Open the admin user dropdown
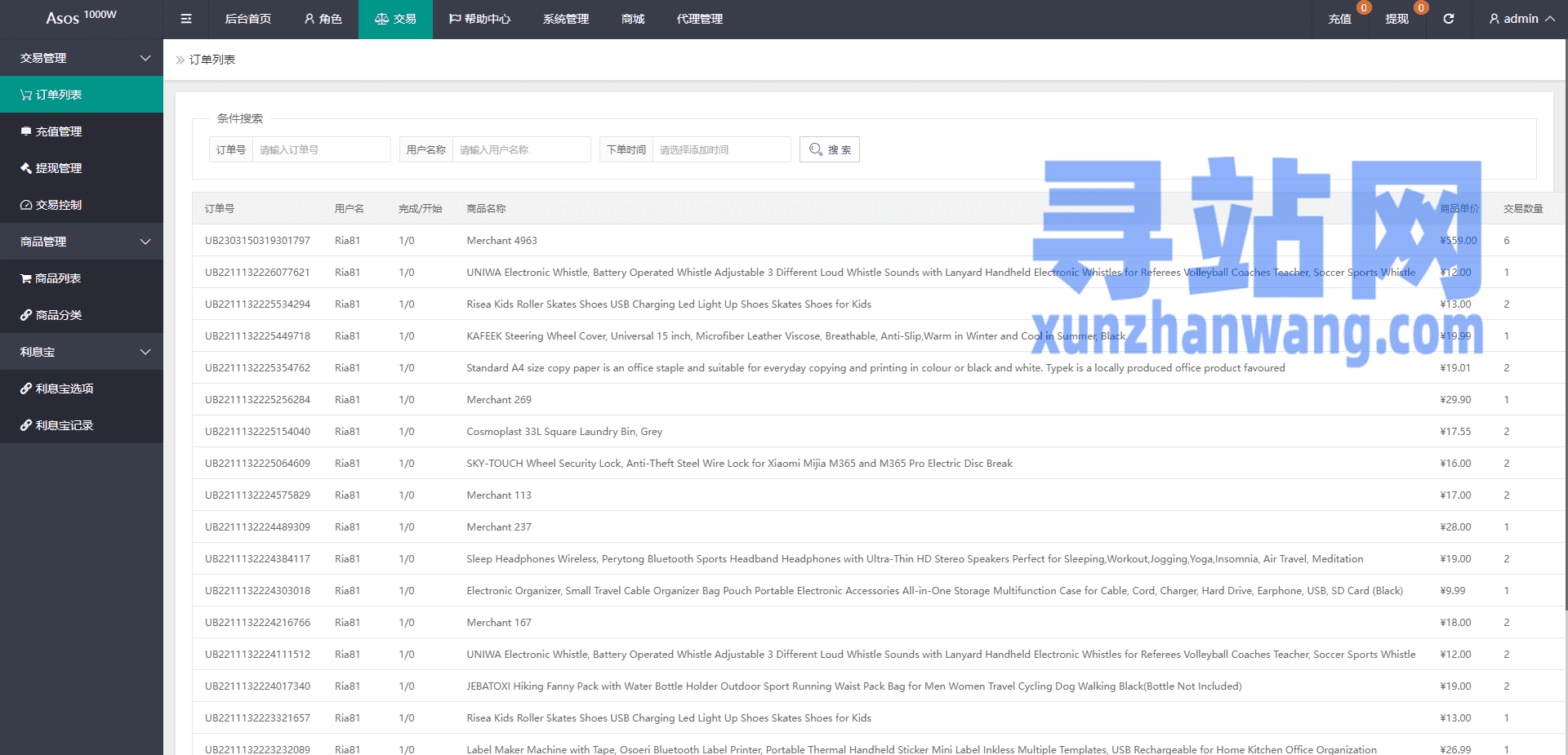Image resolution: width=1568 pixels, height=755 pixels. [x=1521, y=19]
